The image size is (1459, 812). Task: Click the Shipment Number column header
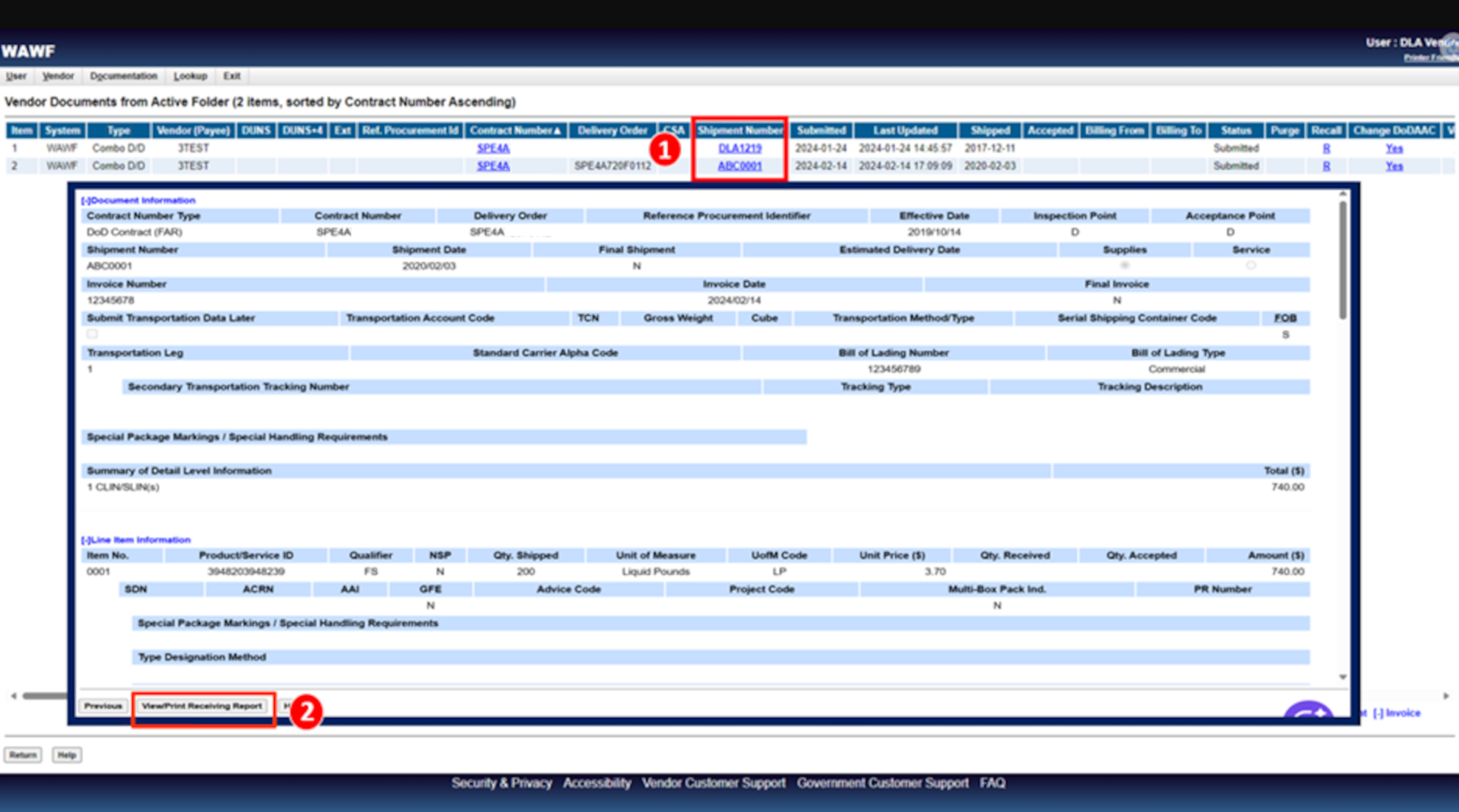point(739,131)
